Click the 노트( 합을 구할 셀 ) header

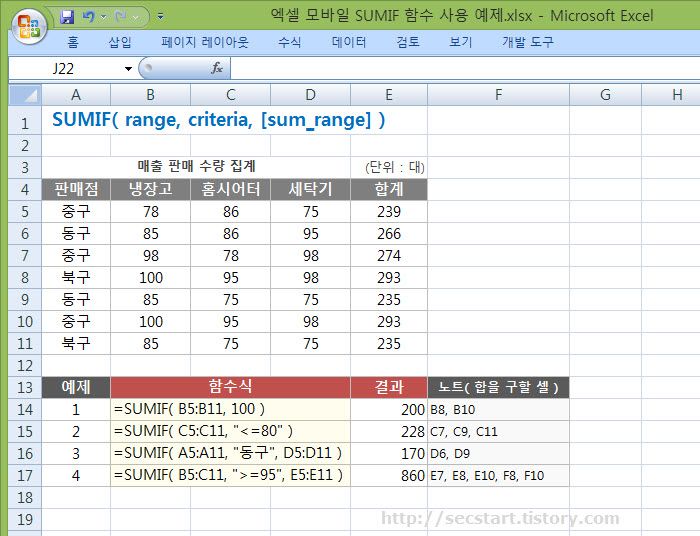click(x=498, y=387)
